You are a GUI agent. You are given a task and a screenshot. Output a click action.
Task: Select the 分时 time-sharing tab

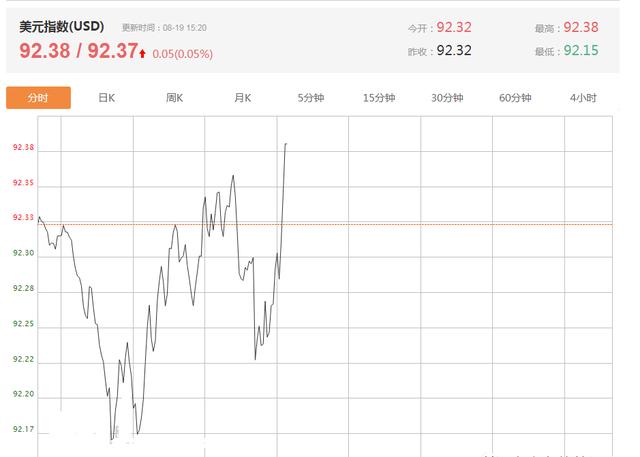[39, 98]
